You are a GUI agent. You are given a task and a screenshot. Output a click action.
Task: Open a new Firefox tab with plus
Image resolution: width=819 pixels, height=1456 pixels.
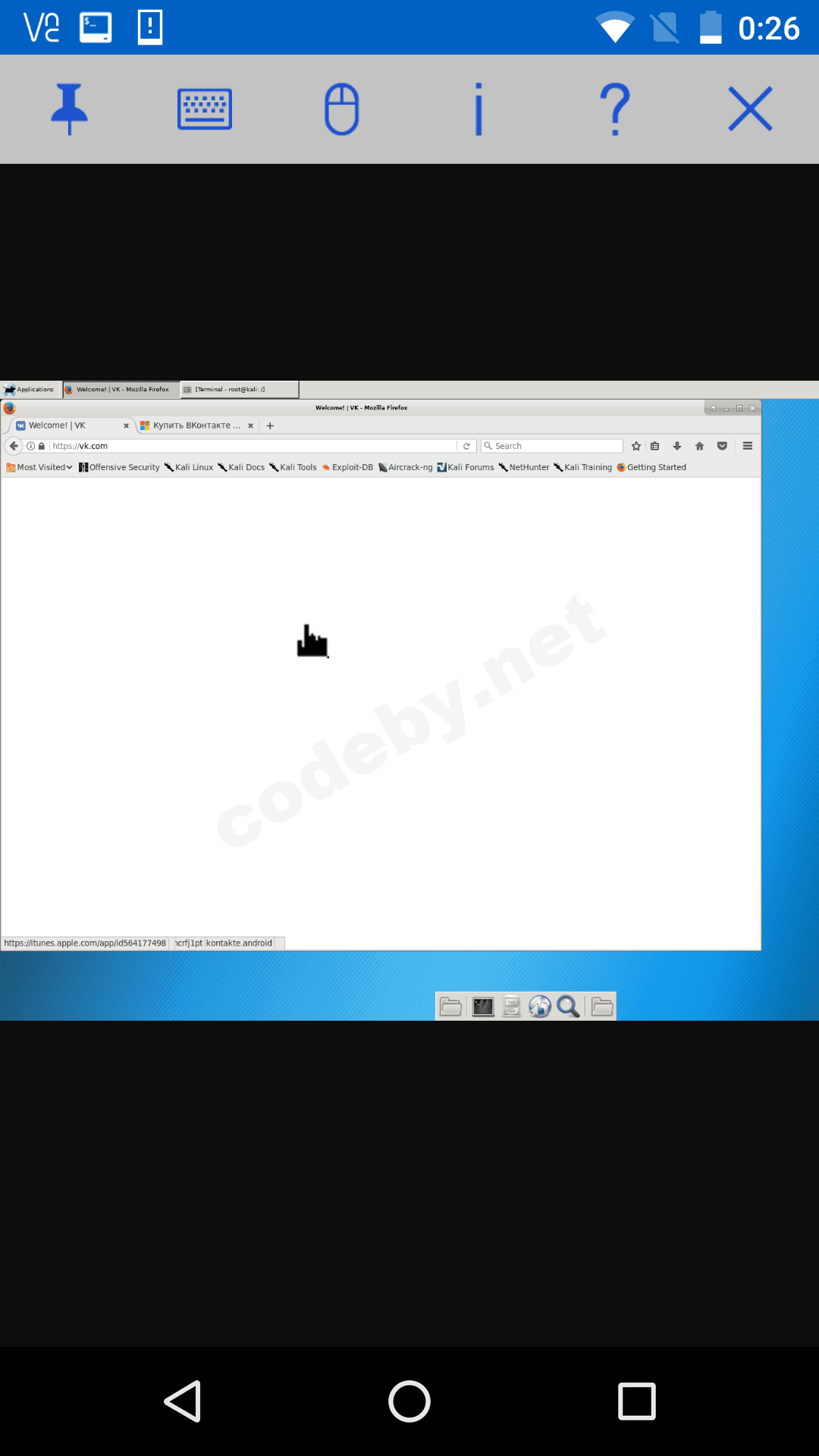click(x=270, y=425)
